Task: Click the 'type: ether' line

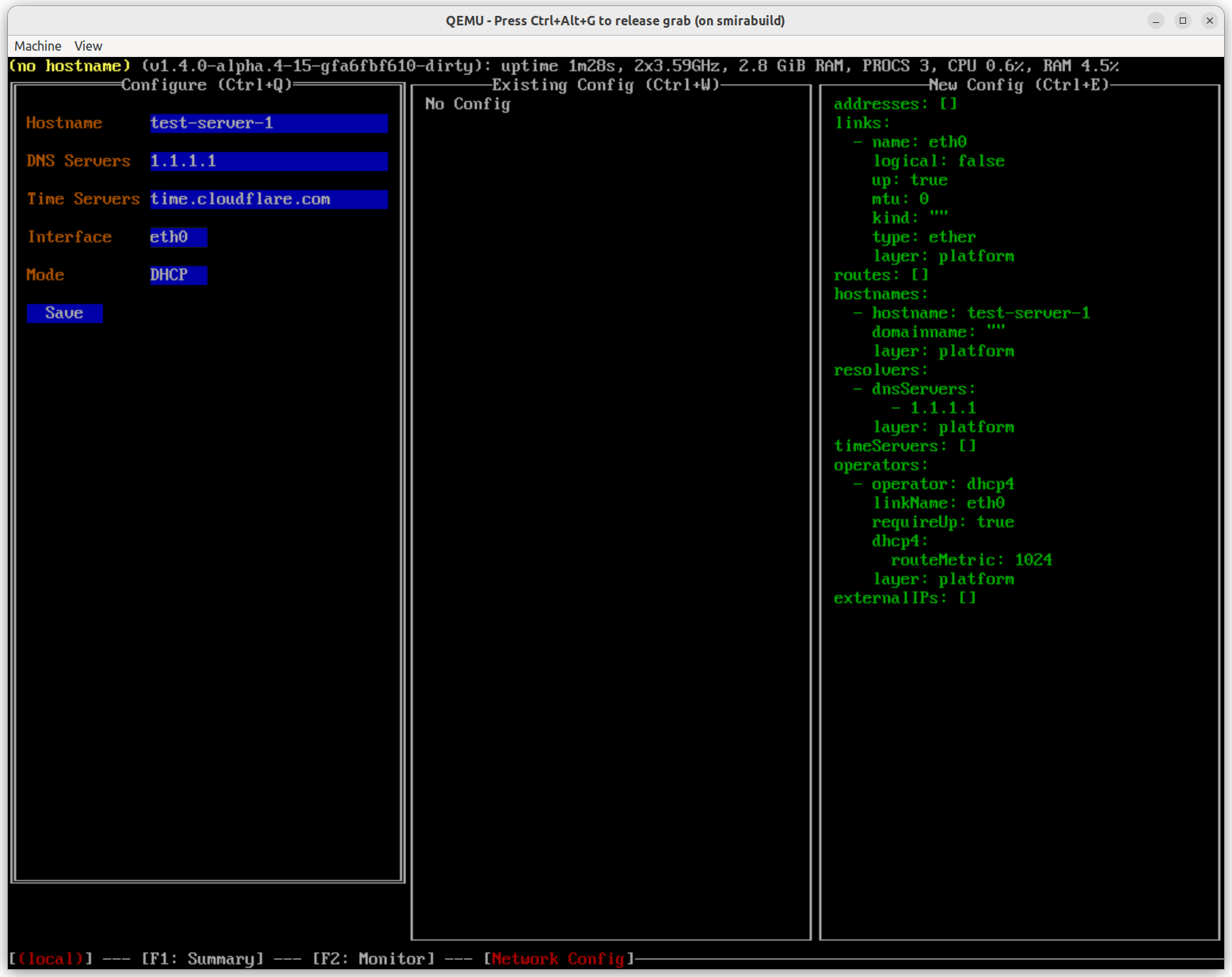Action: 924,237
